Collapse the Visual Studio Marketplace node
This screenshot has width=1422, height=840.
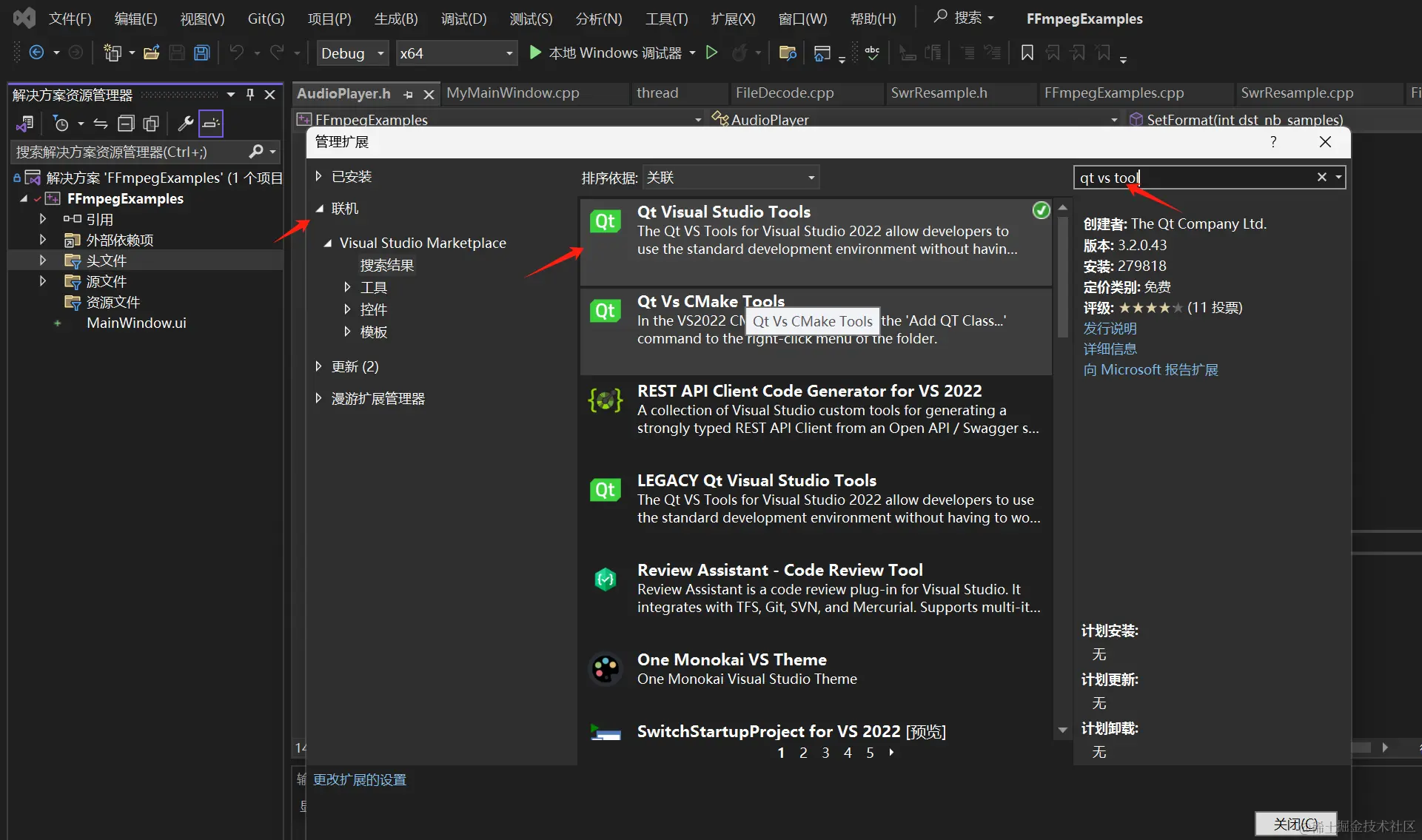(327, 243)
